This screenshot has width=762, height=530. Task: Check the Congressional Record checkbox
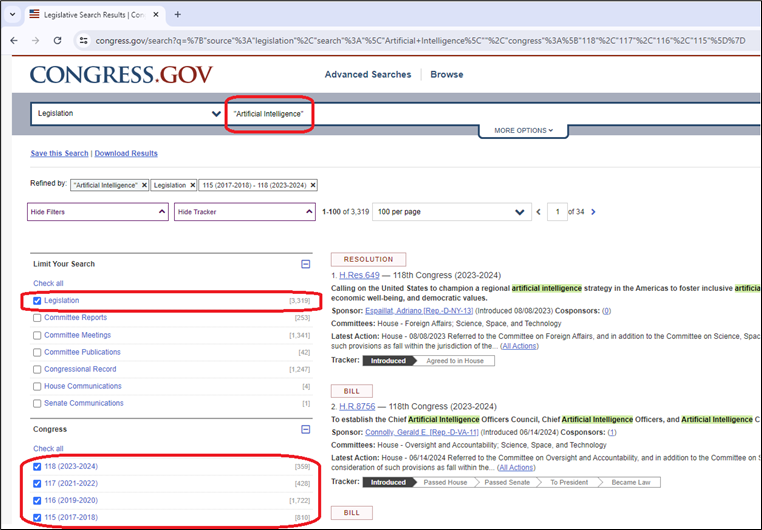click(37, 369)
